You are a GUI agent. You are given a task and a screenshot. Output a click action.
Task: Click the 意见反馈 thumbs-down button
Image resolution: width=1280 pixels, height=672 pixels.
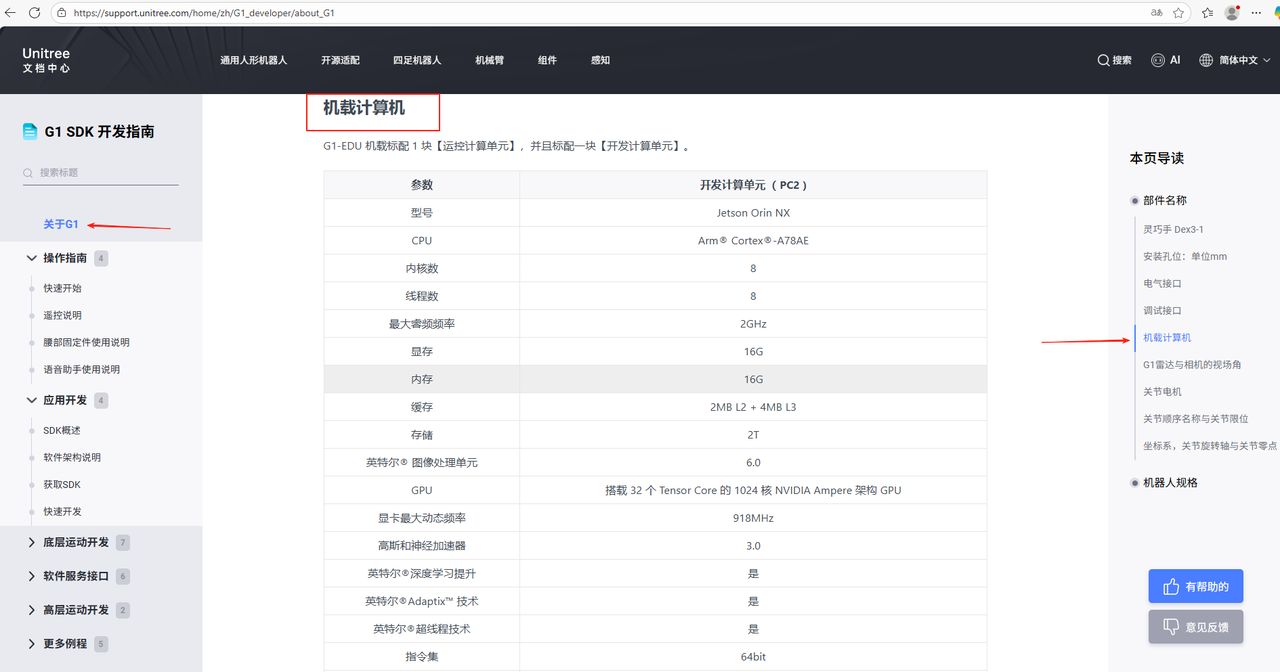point(1196,627)
